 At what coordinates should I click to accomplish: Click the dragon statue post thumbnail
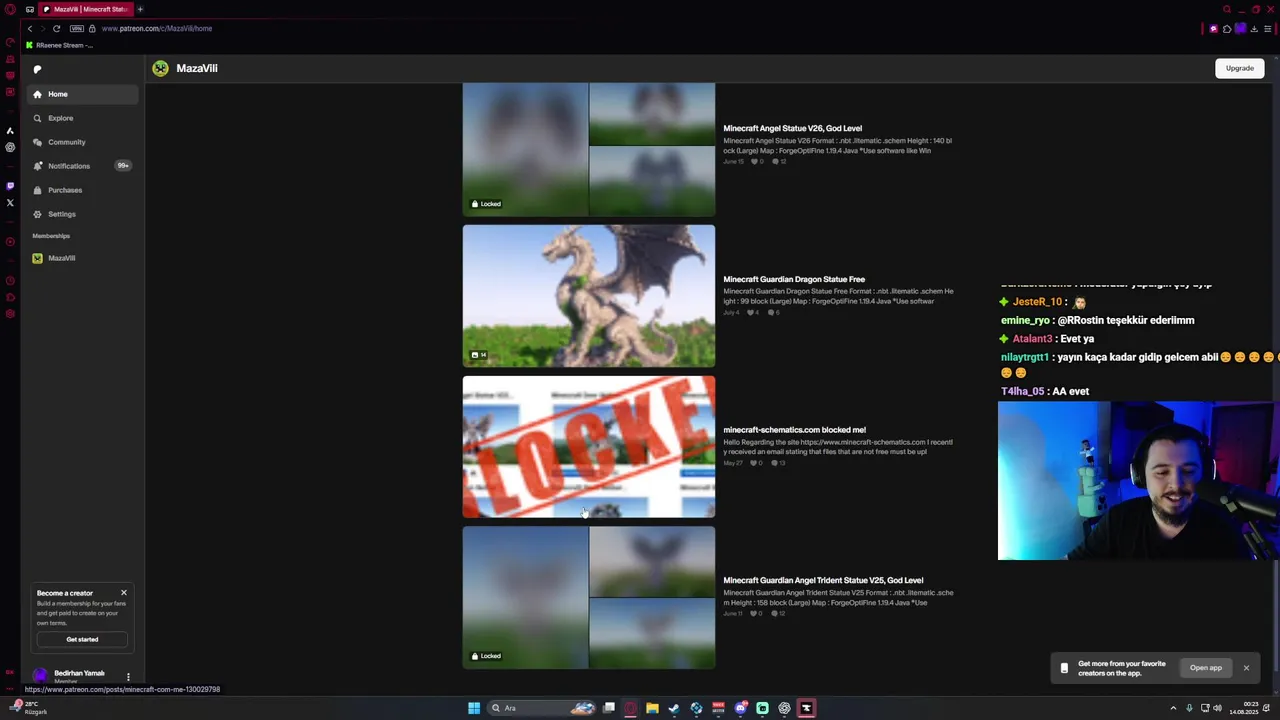[x=589, y=296]
